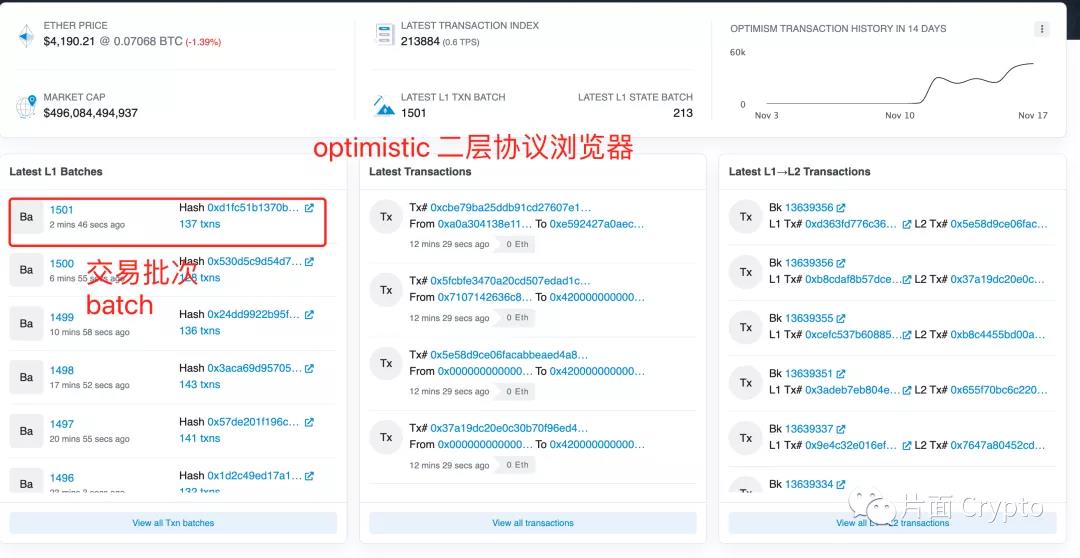This screenshot has width=1080, height=558.
Task: Open the 137 txns link
Action: (x=200, y=224)
